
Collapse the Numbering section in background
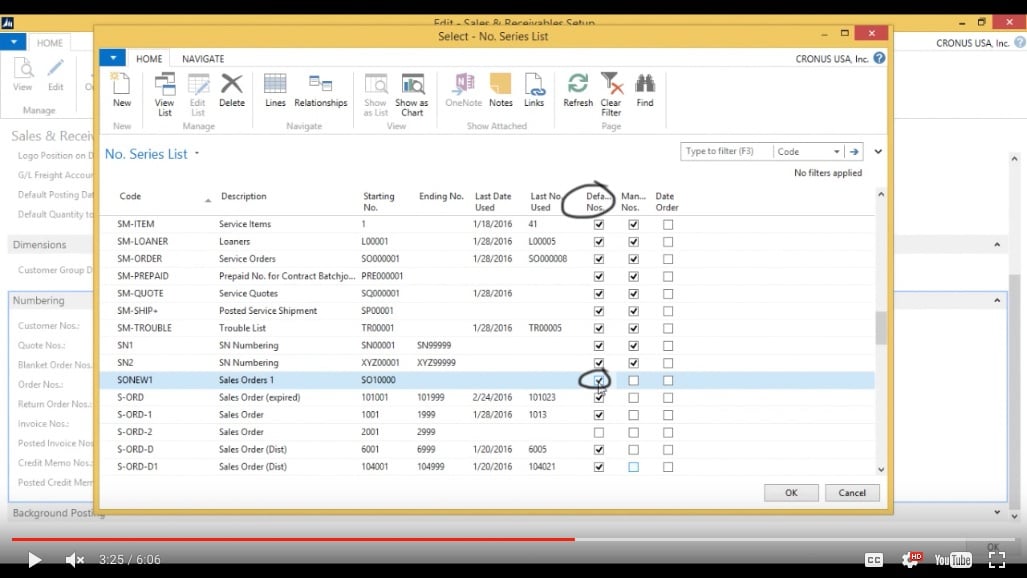point(997,300)
